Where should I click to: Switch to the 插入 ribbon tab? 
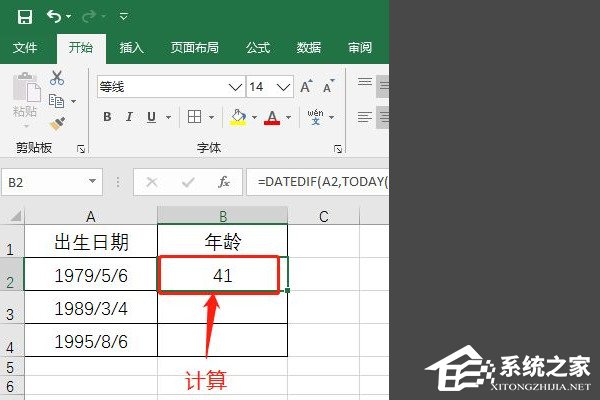point(131,48)
